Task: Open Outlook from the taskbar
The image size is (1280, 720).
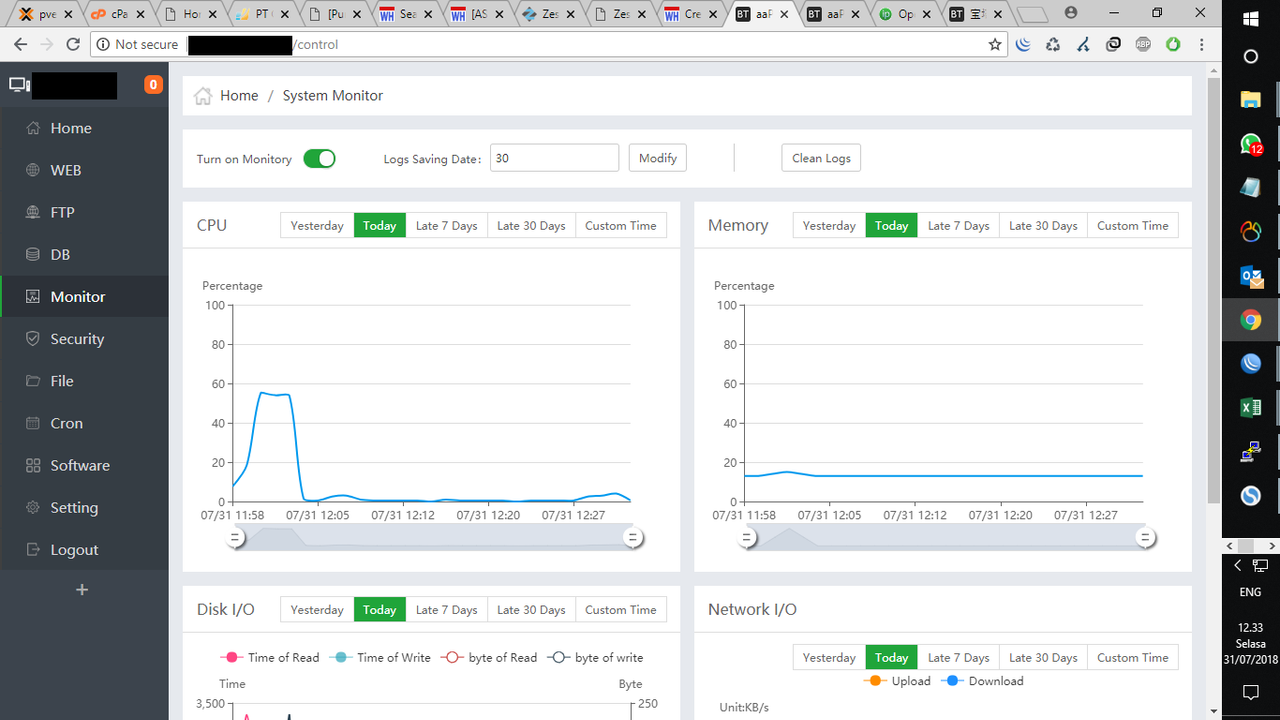Action: [x=1250, y=276]
